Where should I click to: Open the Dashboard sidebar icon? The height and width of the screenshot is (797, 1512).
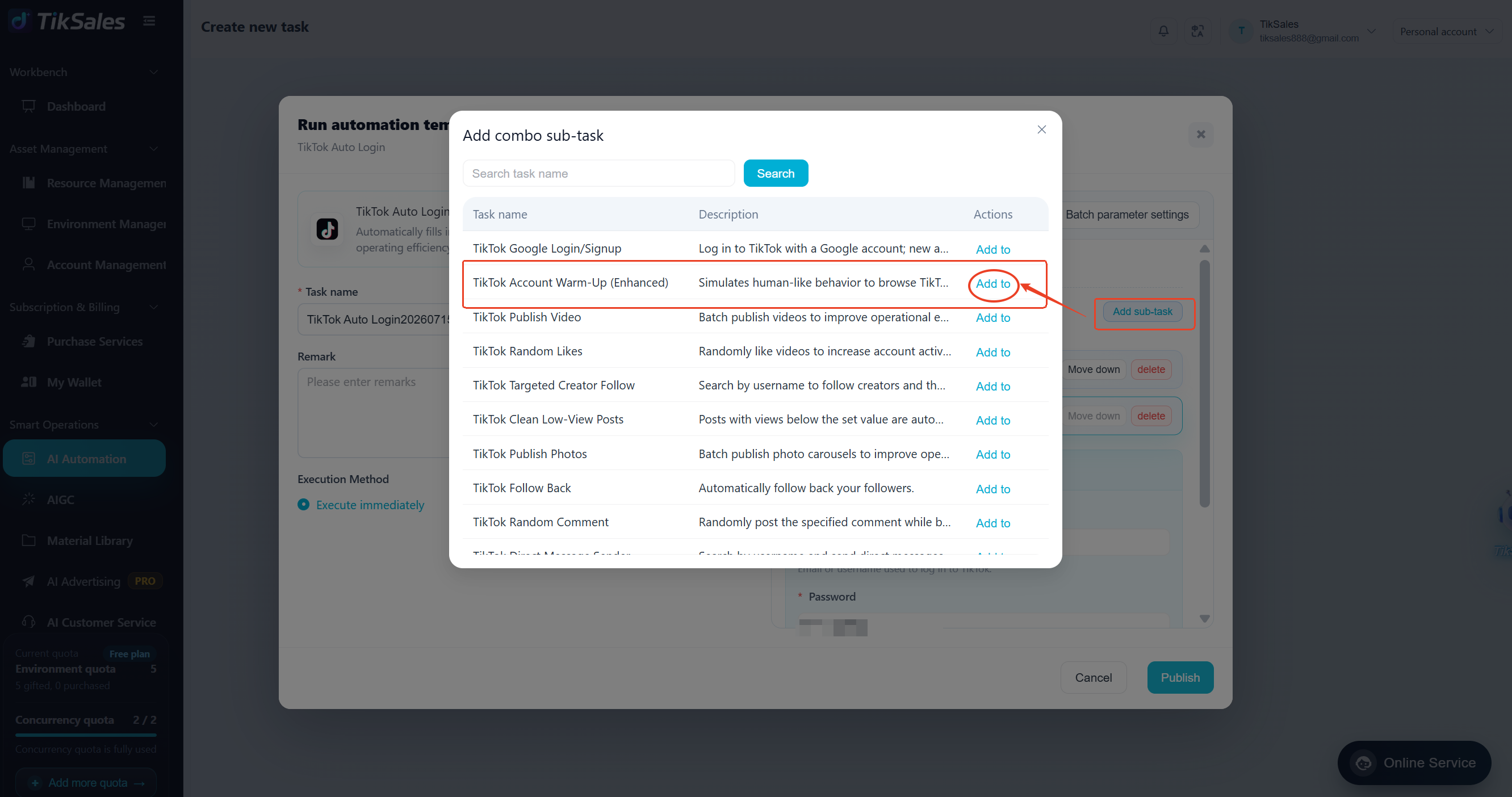point(28,106)
